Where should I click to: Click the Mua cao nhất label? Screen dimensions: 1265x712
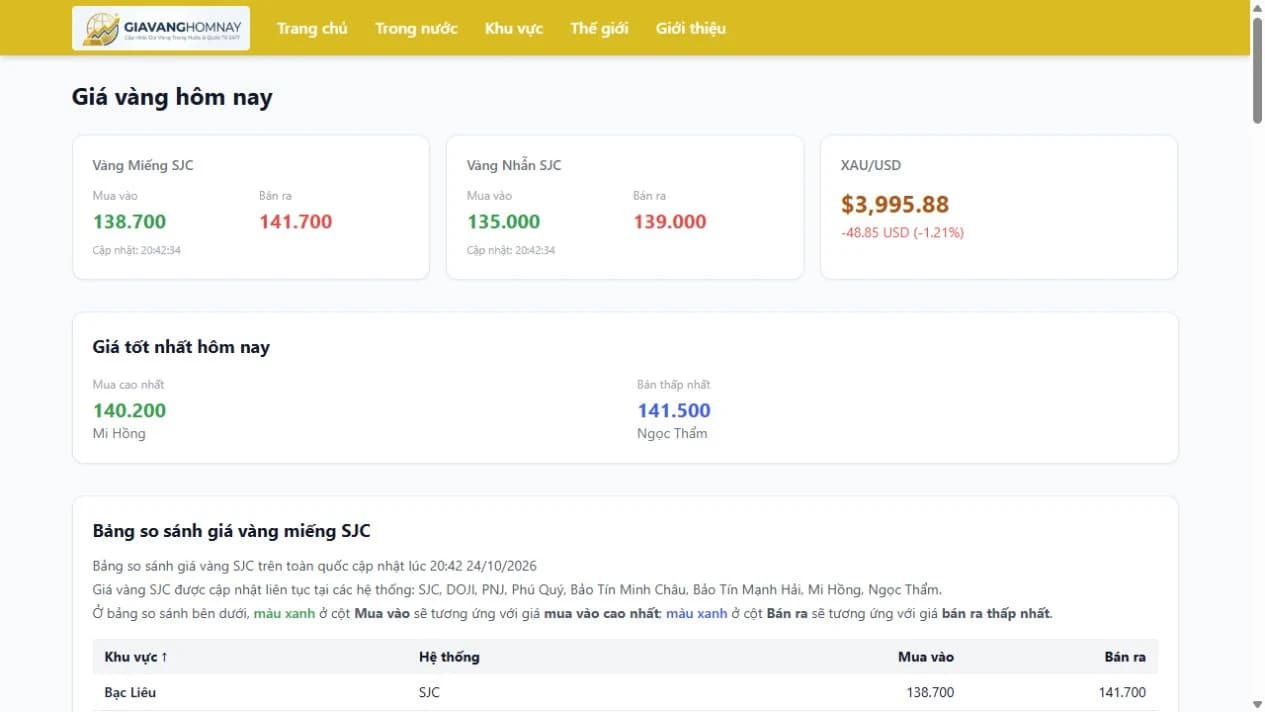click(128, 385)
